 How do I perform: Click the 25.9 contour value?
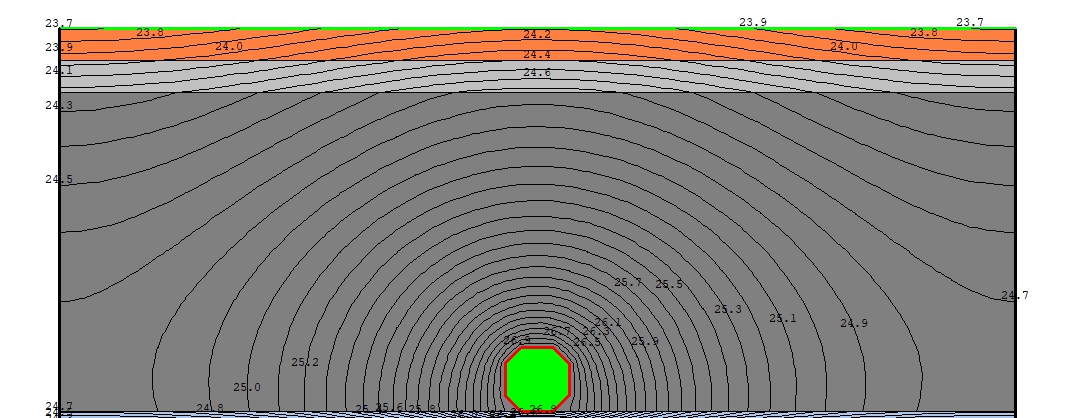pos(645,341)
